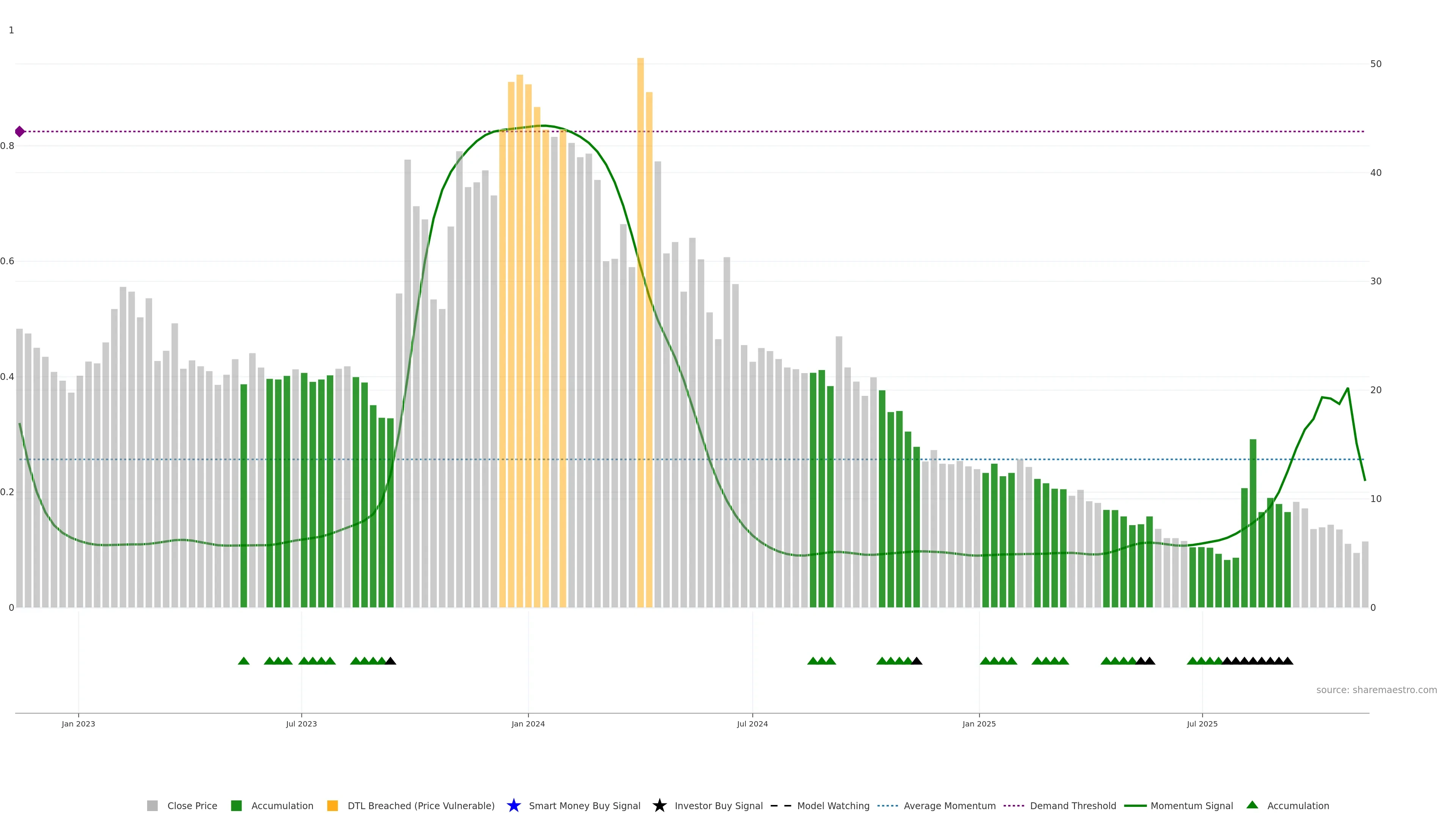Toggle the Momentum Signal legend label
The width and height of the screenshot is (1456, 819).
[x=1191, y=805]
